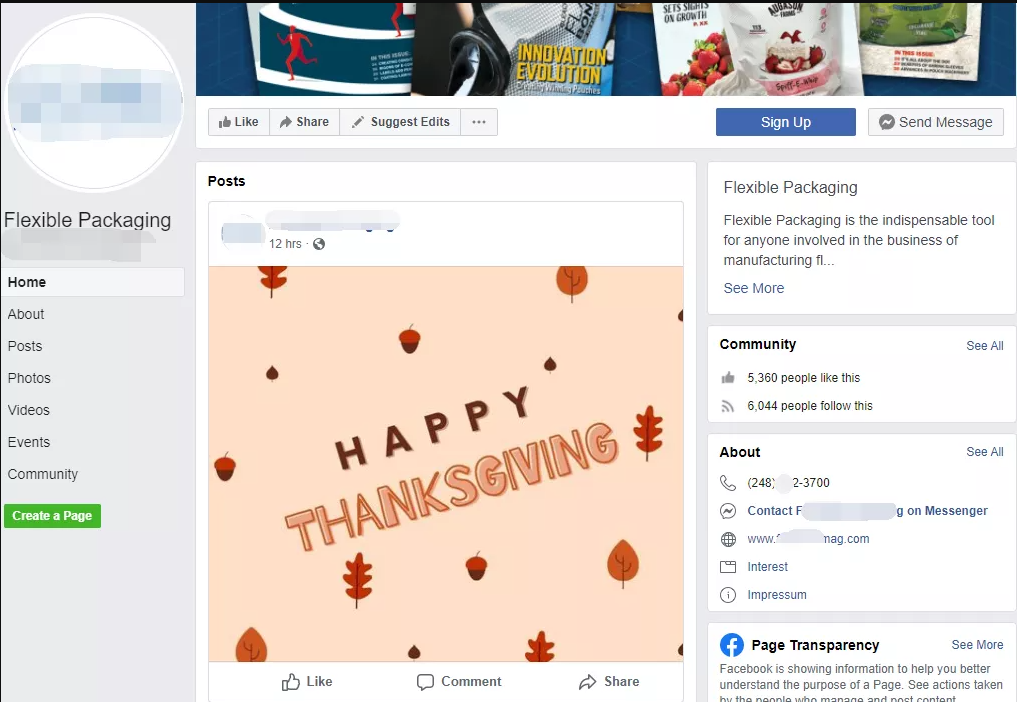Open the three-dots more options menu
This screenshot has height=702, width=1017.
479,122
